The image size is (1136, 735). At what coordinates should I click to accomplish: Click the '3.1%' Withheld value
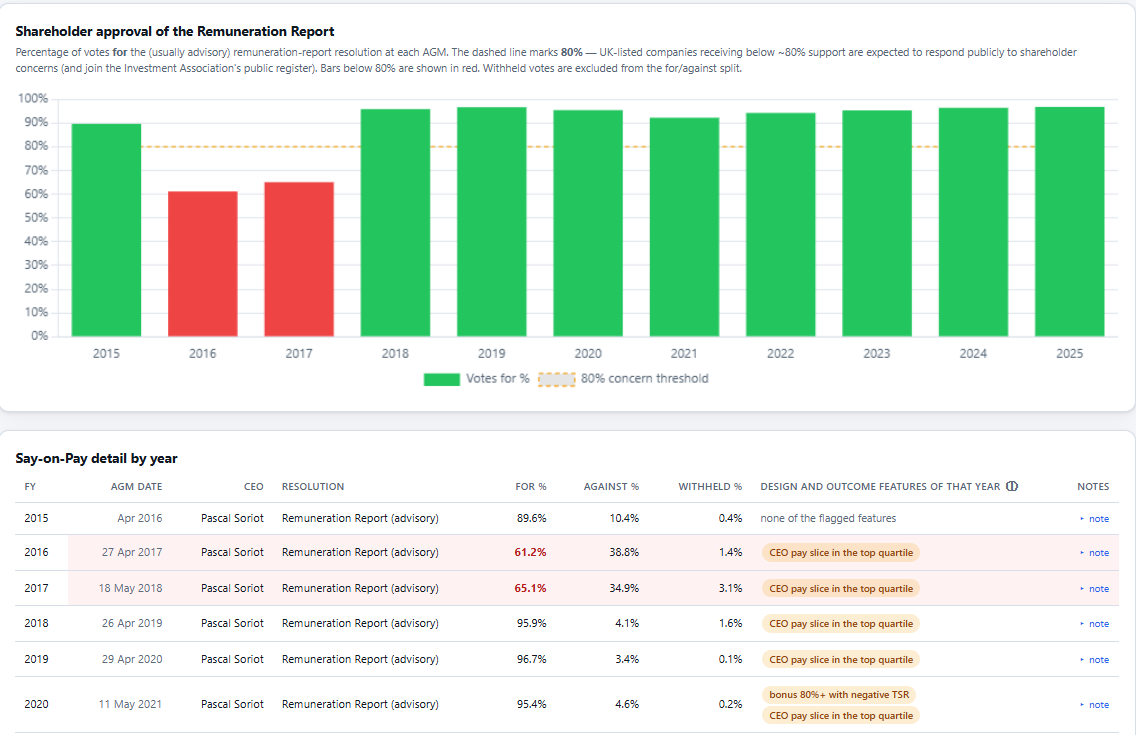(x=730, y=589)
